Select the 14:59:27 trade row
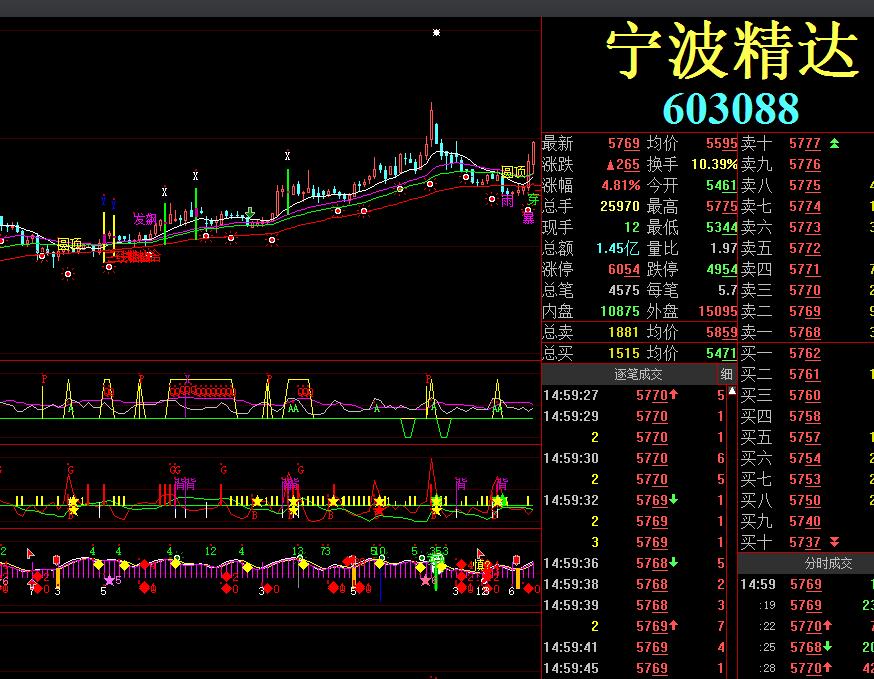Image resolution: width=874 pixels, height=679 pixels. coord(634,395)
